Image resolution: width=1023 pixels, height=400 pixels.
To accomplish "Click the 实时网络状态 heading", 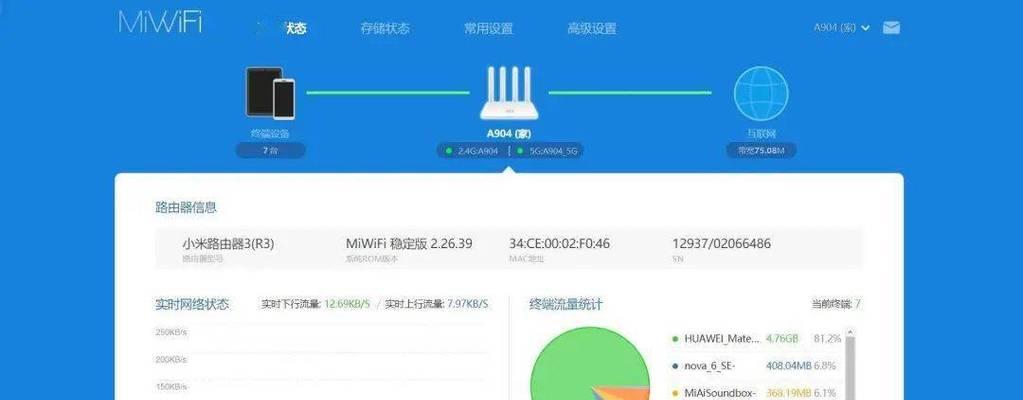I will [192, 304].
